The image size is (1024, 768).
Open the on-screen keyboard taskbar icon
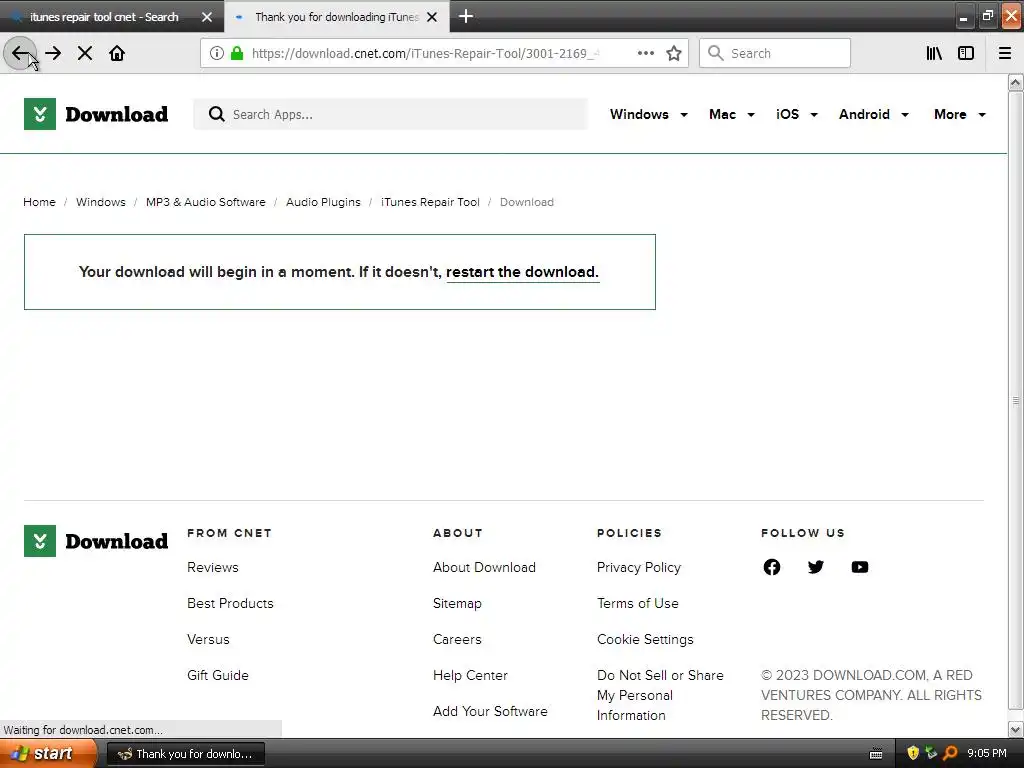(876, 754)
